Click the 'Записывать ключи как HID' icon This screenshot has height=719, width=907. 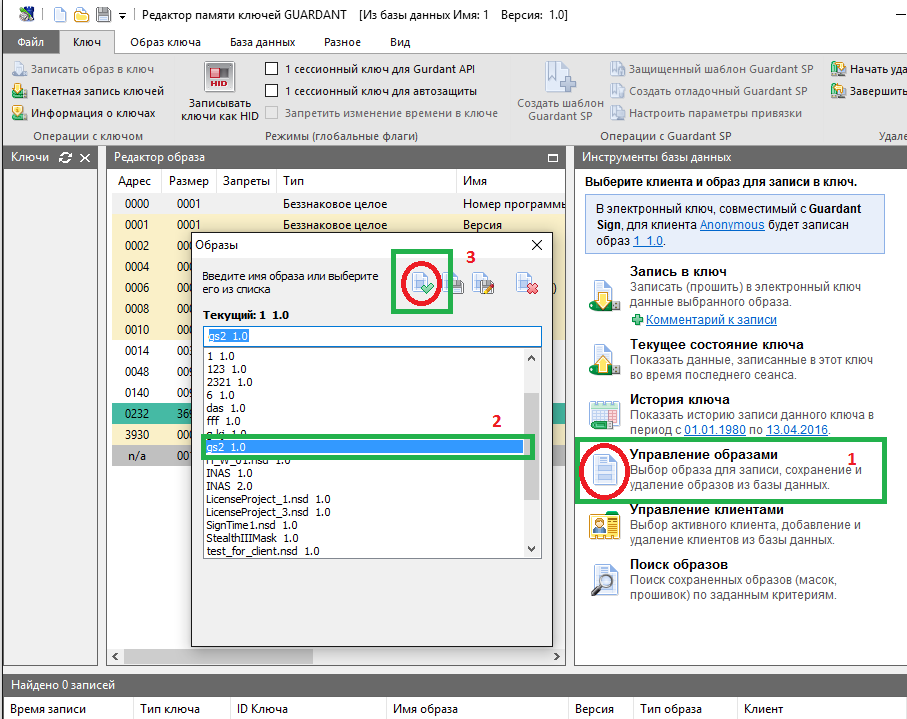pos(219,78)
